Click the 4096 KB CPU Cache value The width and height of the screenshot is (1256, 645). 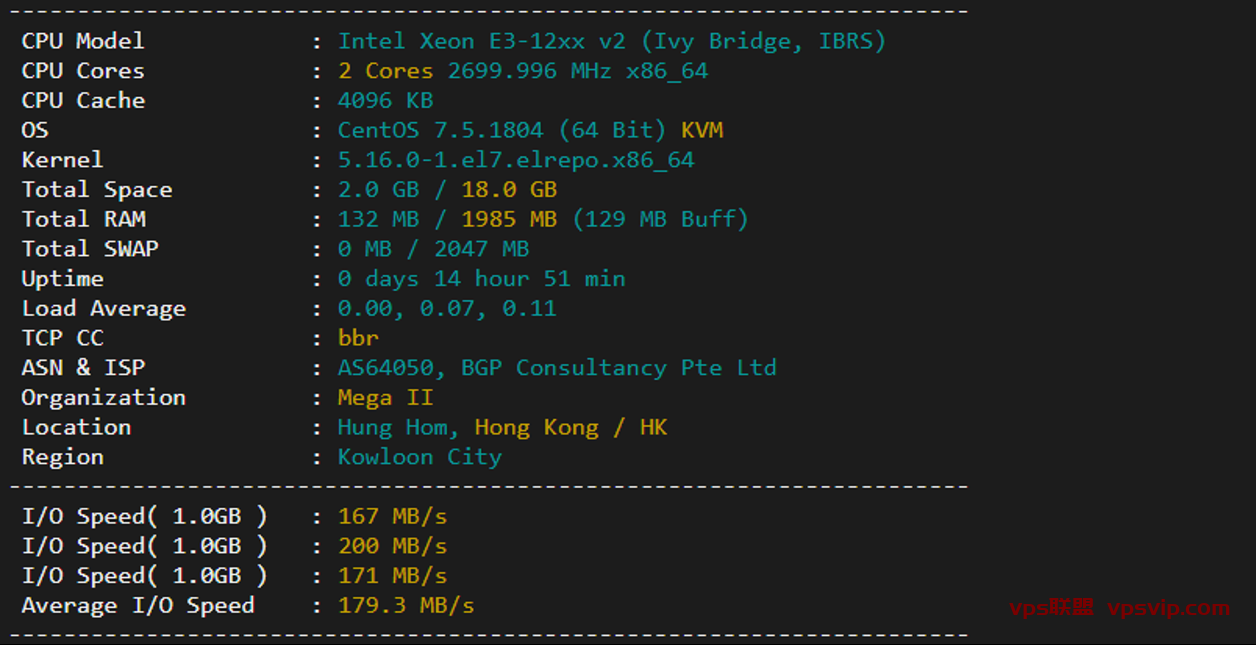coord(385,101)
